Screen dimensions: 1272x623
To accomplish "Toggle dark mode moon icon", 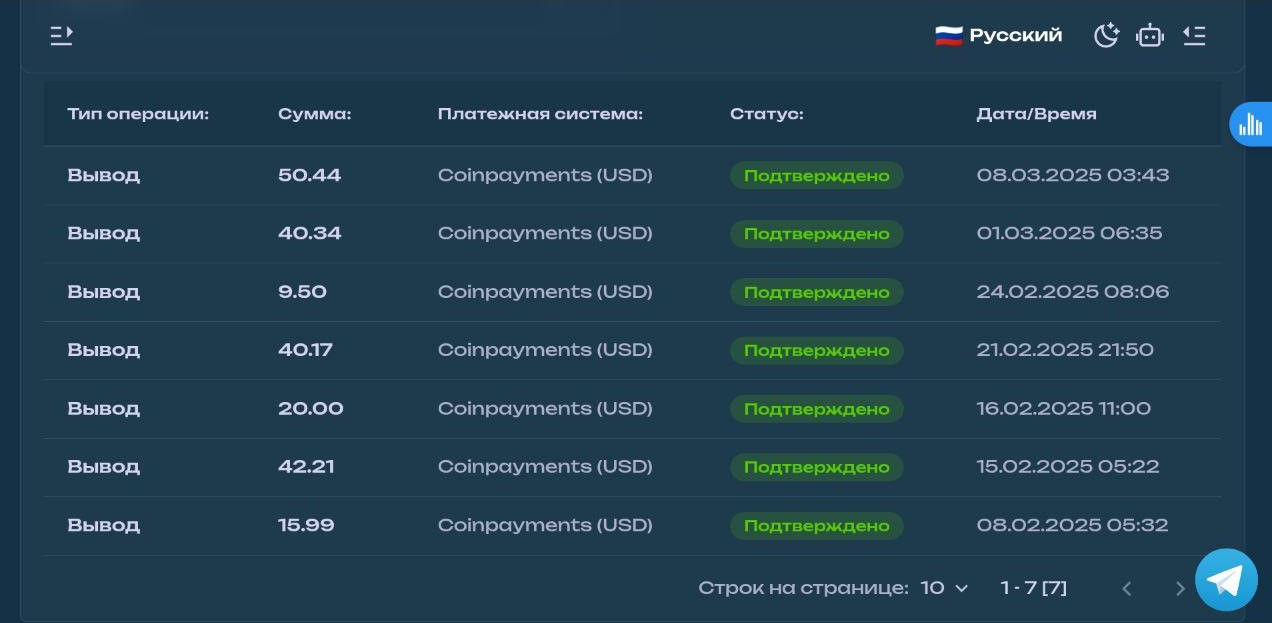I will (x=1106, y=36).
